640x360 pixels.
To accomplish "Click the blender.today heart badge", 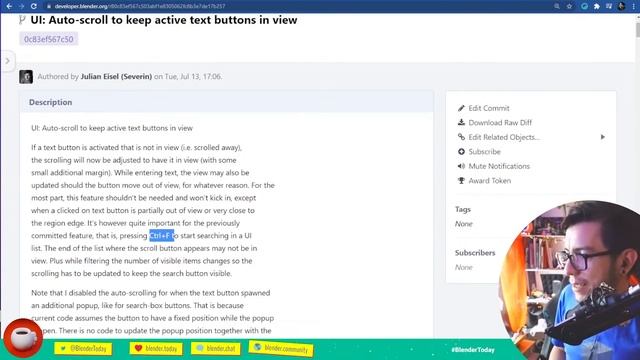I will click(156, 348).
